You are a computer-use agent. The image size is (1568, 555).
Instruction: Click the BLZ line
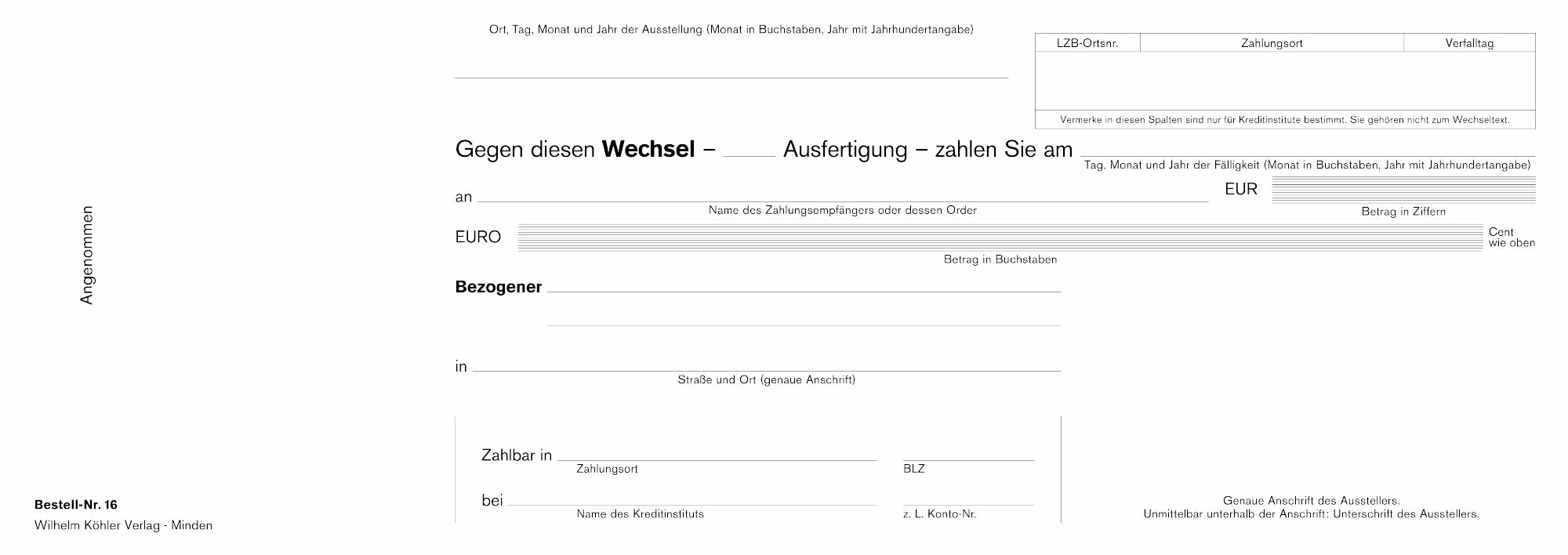[969, 459]
